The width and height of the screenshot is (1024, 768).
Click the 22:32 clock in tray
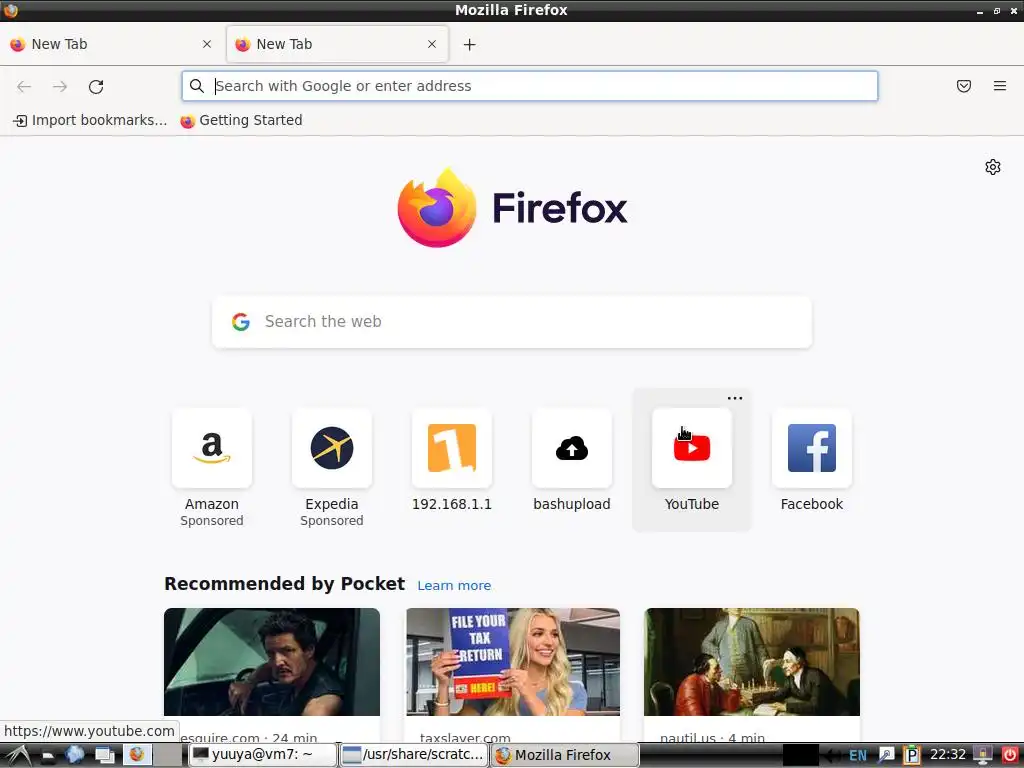pyautogui.click(x=948, y=755)
